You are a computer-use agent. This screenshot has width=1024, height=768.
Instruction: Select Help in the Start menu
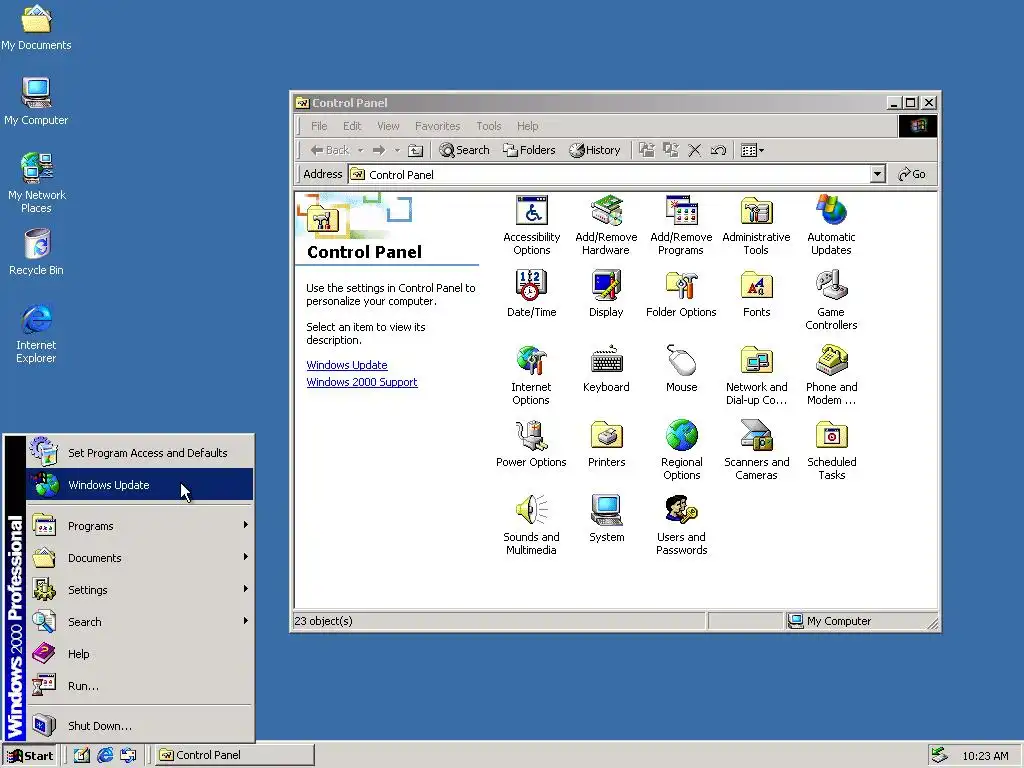pyautogui.click(x=140, y=654)
